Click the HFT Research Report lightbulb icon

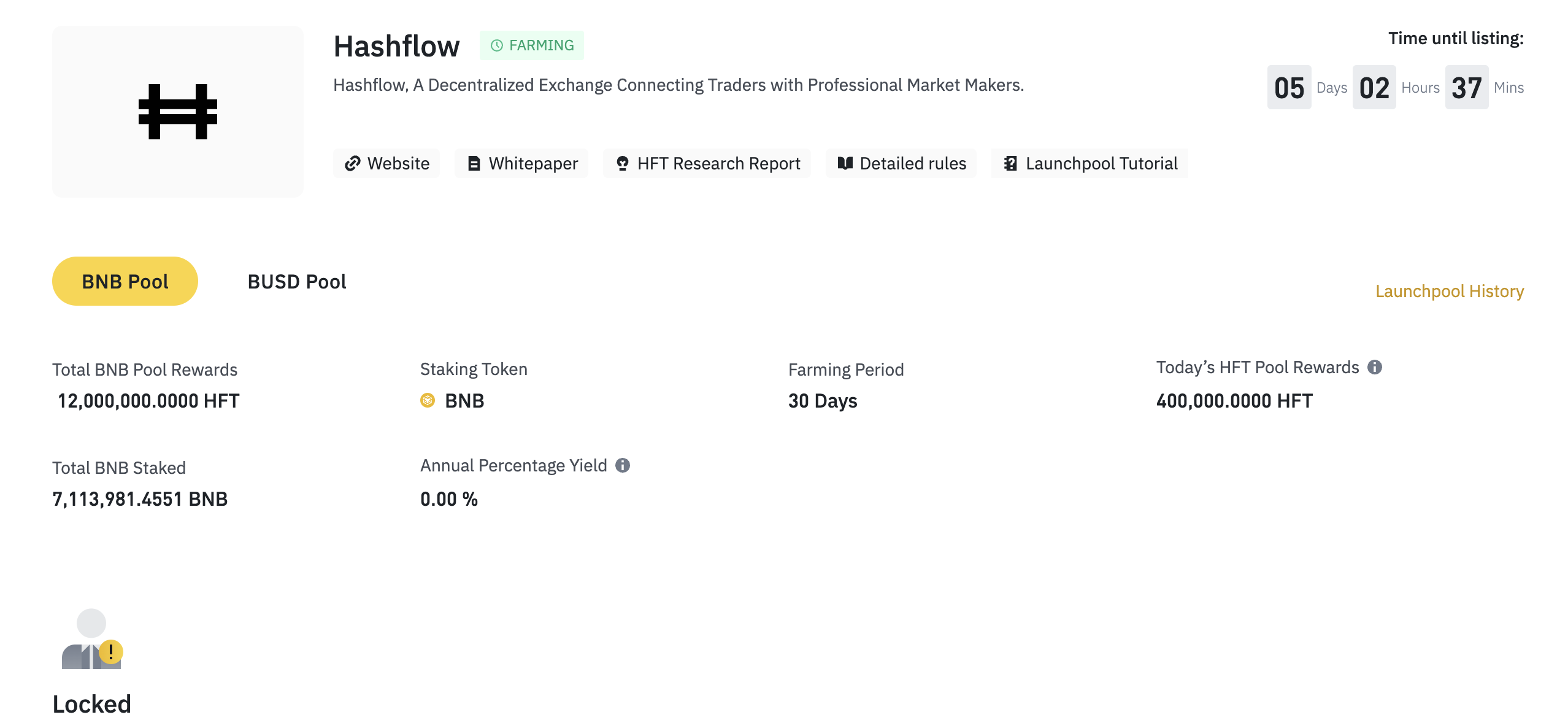point(622,163)
